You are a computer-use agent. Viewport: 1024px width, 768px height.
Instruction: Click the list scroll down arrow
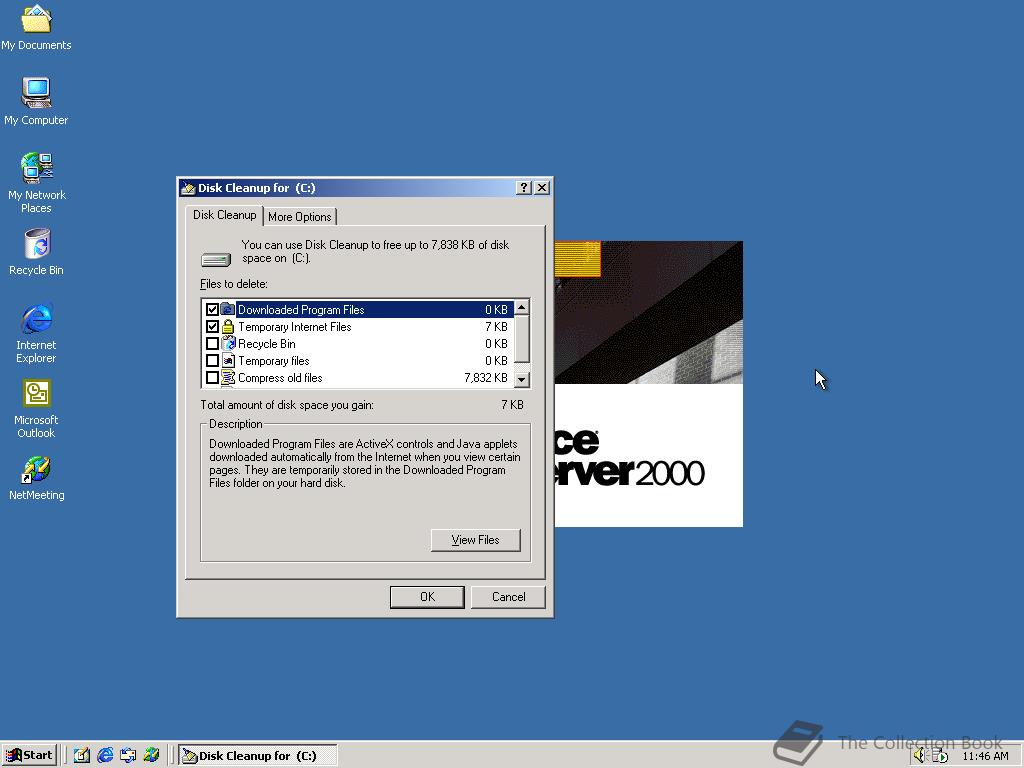(x=522, y=379)
